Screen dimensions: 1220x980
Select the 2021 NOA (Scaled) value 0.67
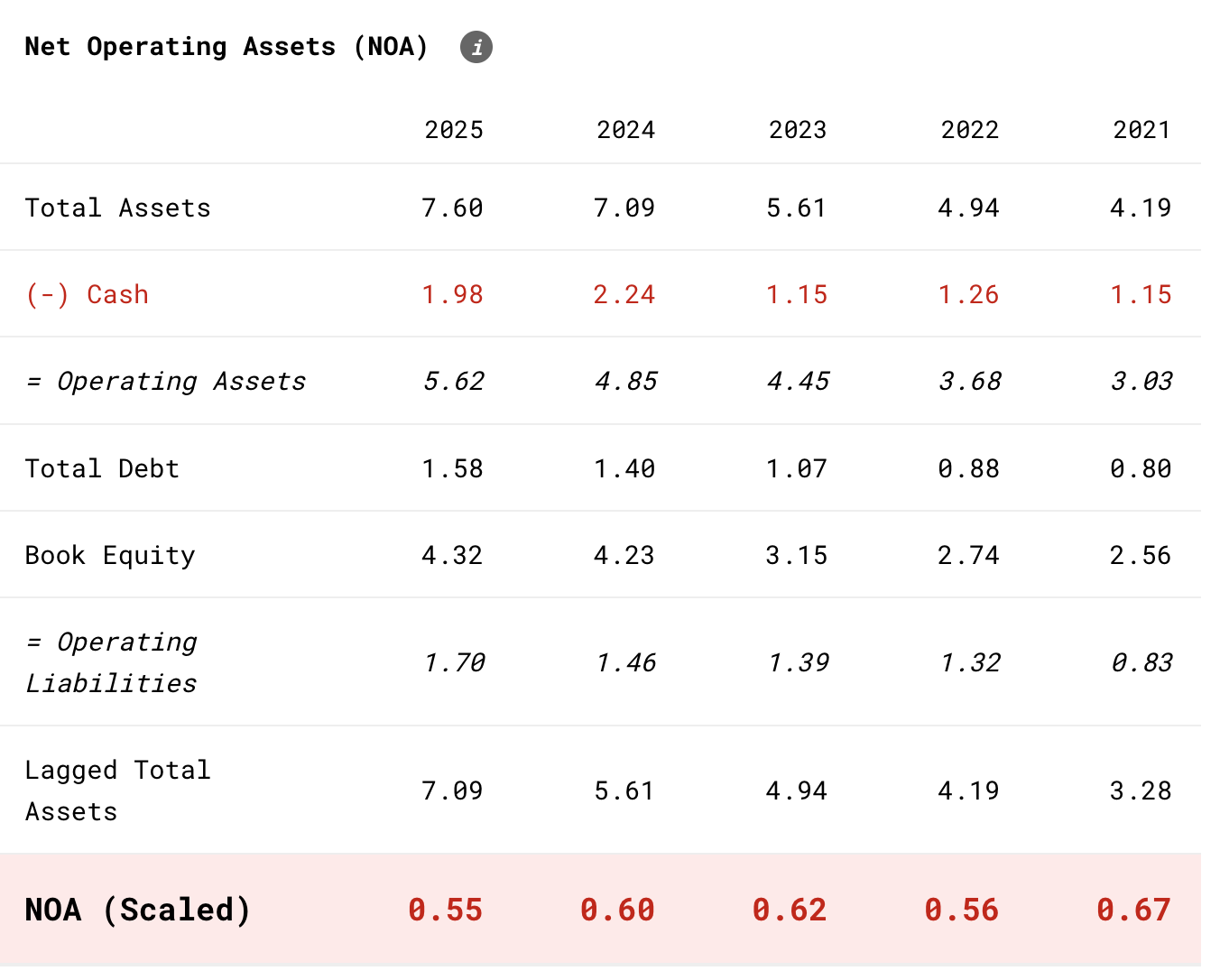click(1133, 910)
